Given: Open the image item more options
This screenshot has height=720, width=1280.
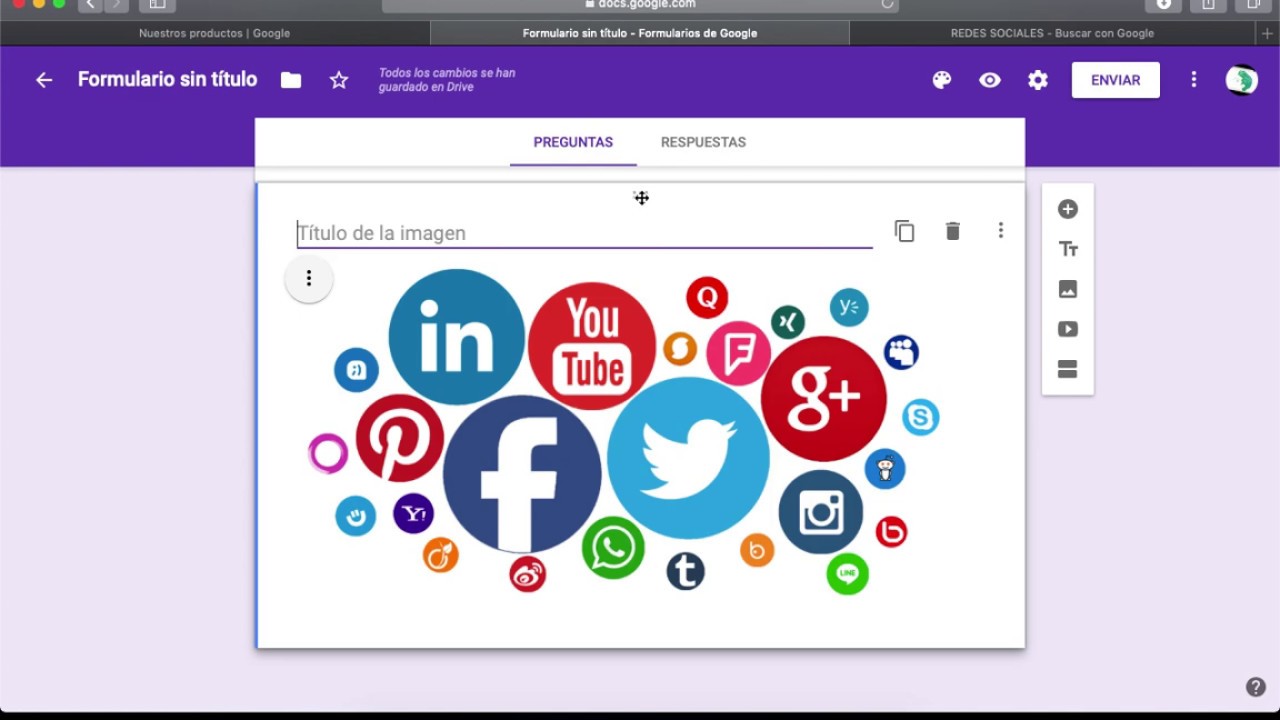Looking at the screenshot, I should click(x=1000, y=231).
